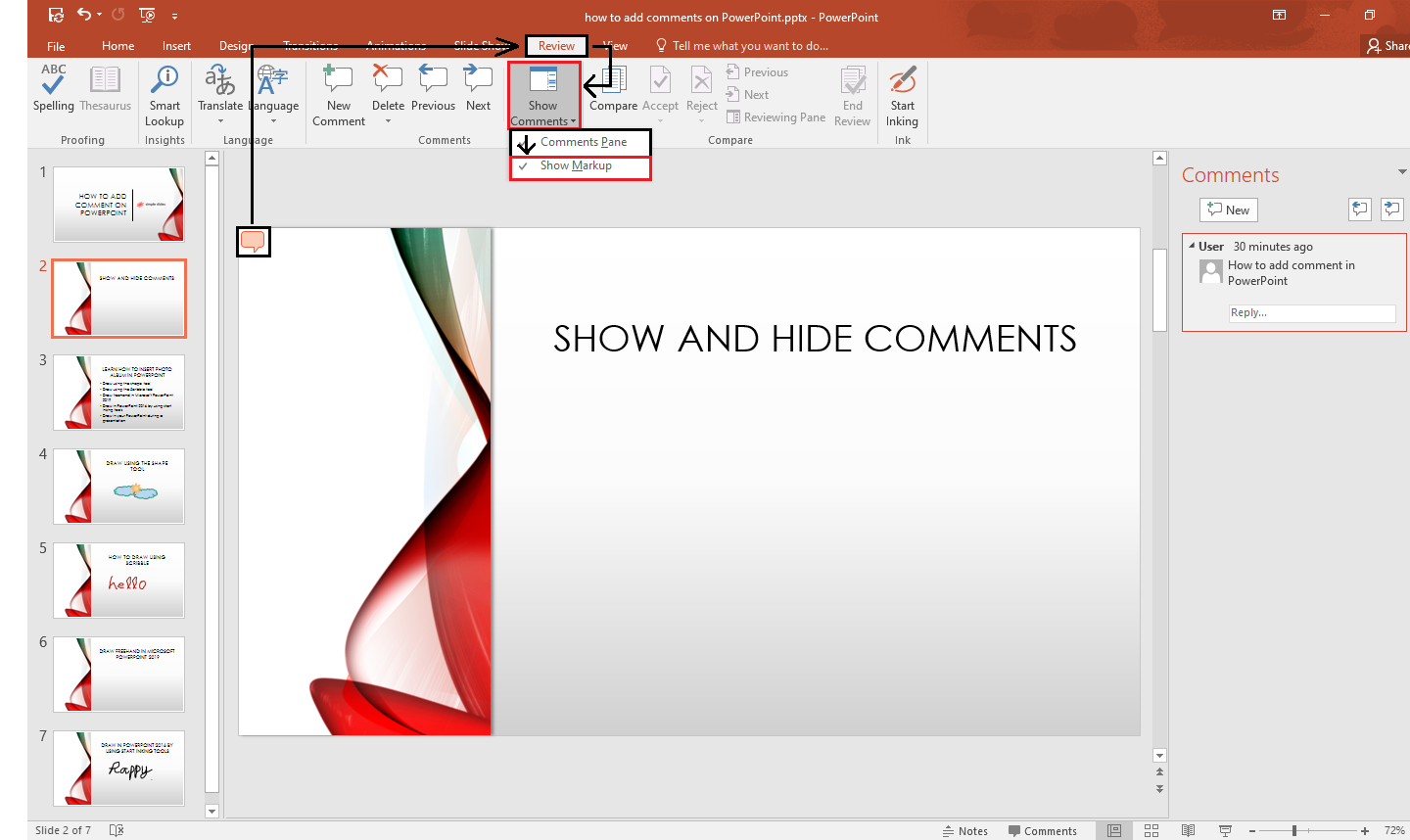This screenshot has height=840, width=1410.
Task: Click Start Inking
Action: pyautogui.click(x=901, y=93)
